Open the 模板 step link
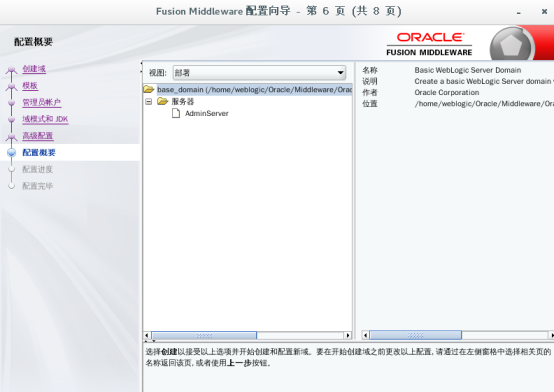The height and width of the screenshot is (392, 554). [30, 86]
